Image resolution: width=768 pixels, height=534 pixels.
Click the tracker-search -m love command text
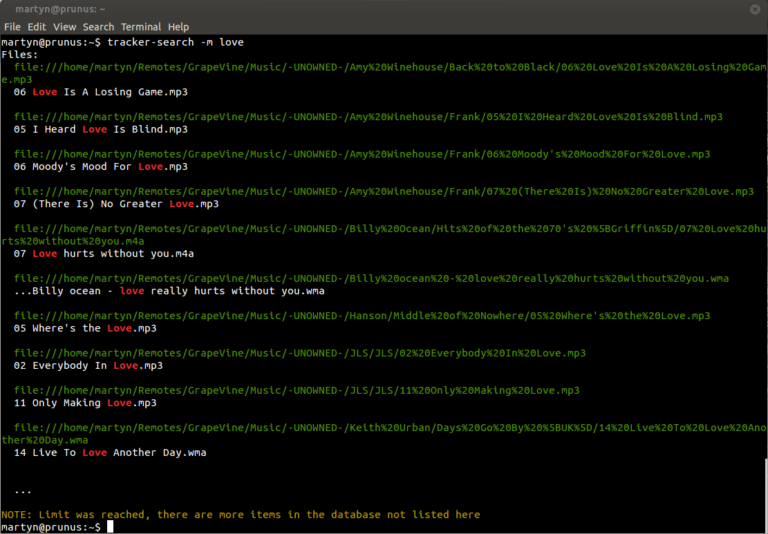tap(175, 42)
